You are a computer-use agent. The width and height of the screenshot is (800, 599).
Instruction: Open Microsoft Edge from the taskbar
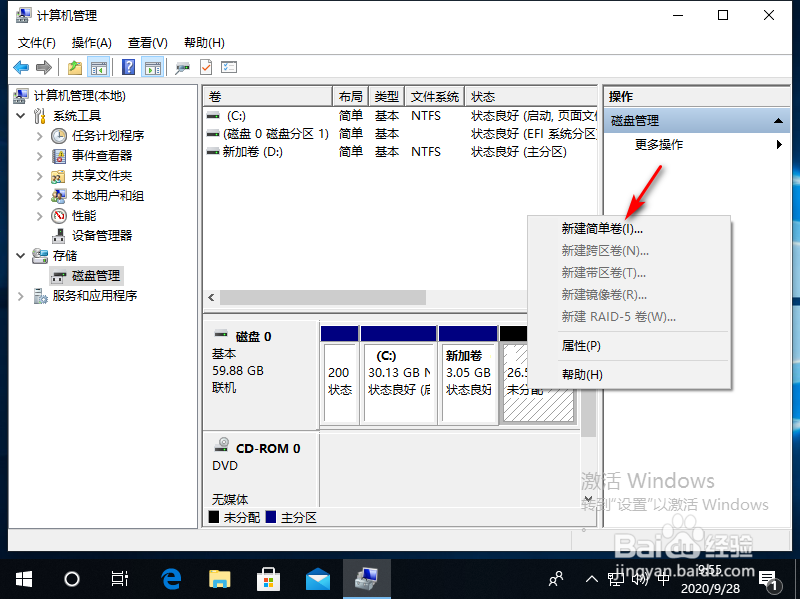point(170,578)
